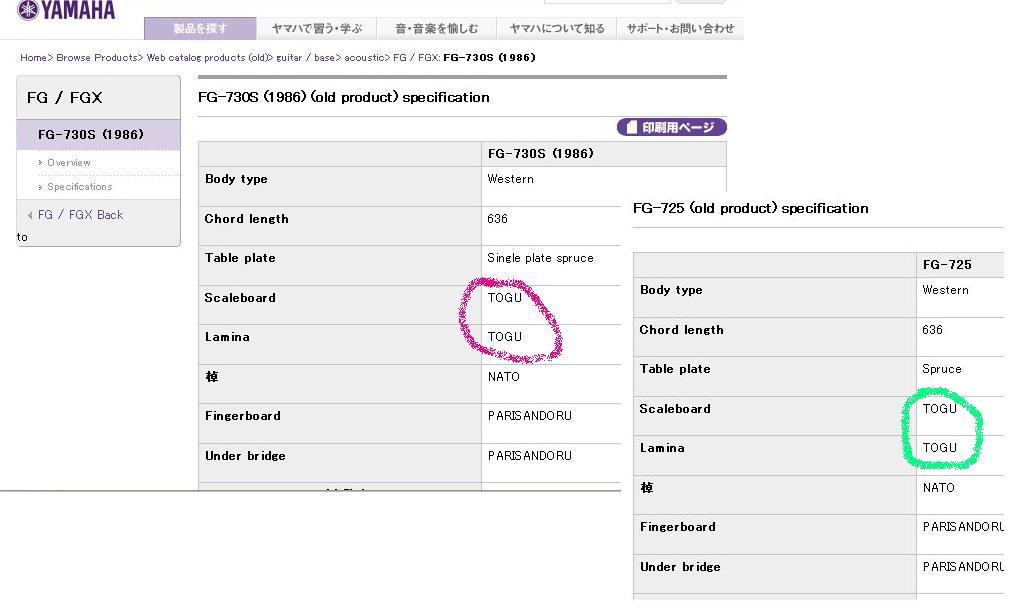The image size is (1026, 615).
Task: Go to the サポート・お問い合わせ tab
Action: point(681,28)
